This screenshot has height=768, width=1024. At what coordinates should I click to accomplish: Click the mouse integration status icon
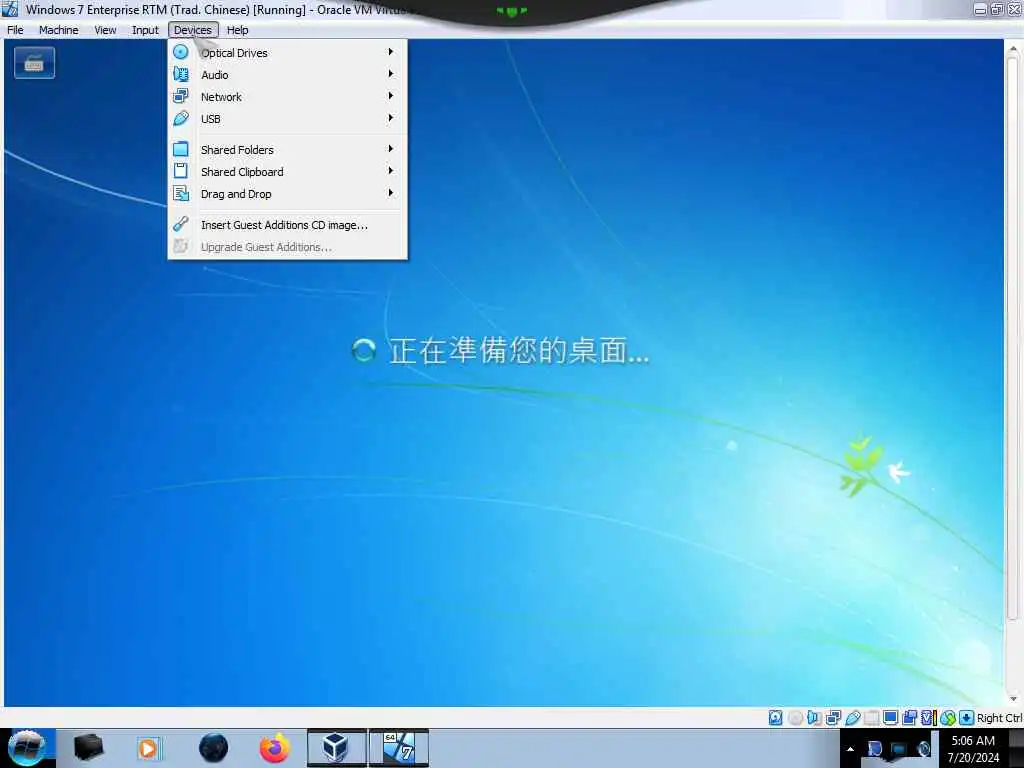(948, 718)
